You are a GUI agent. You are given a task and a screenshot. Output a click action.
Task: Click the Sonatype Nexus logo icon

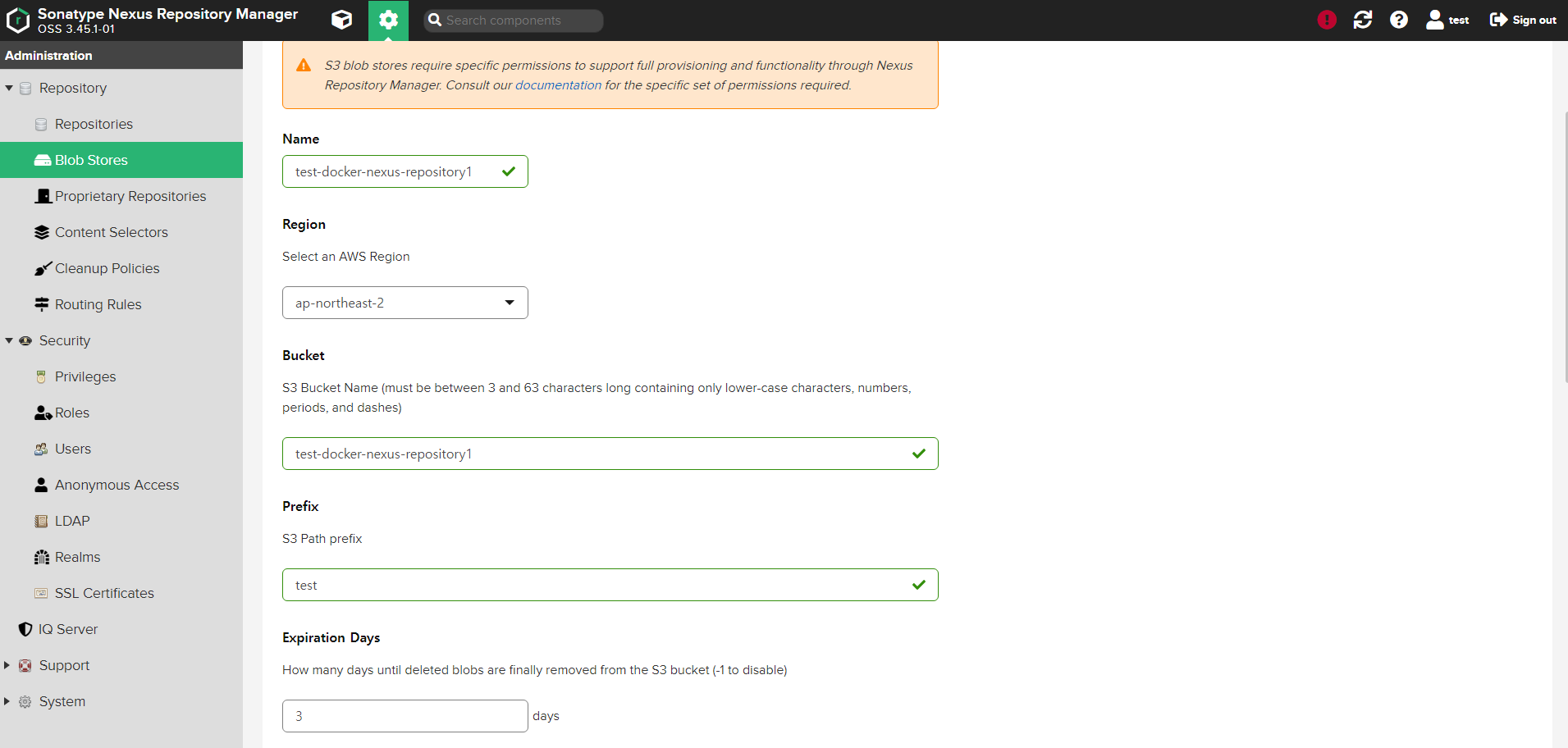tap(17, 21)
